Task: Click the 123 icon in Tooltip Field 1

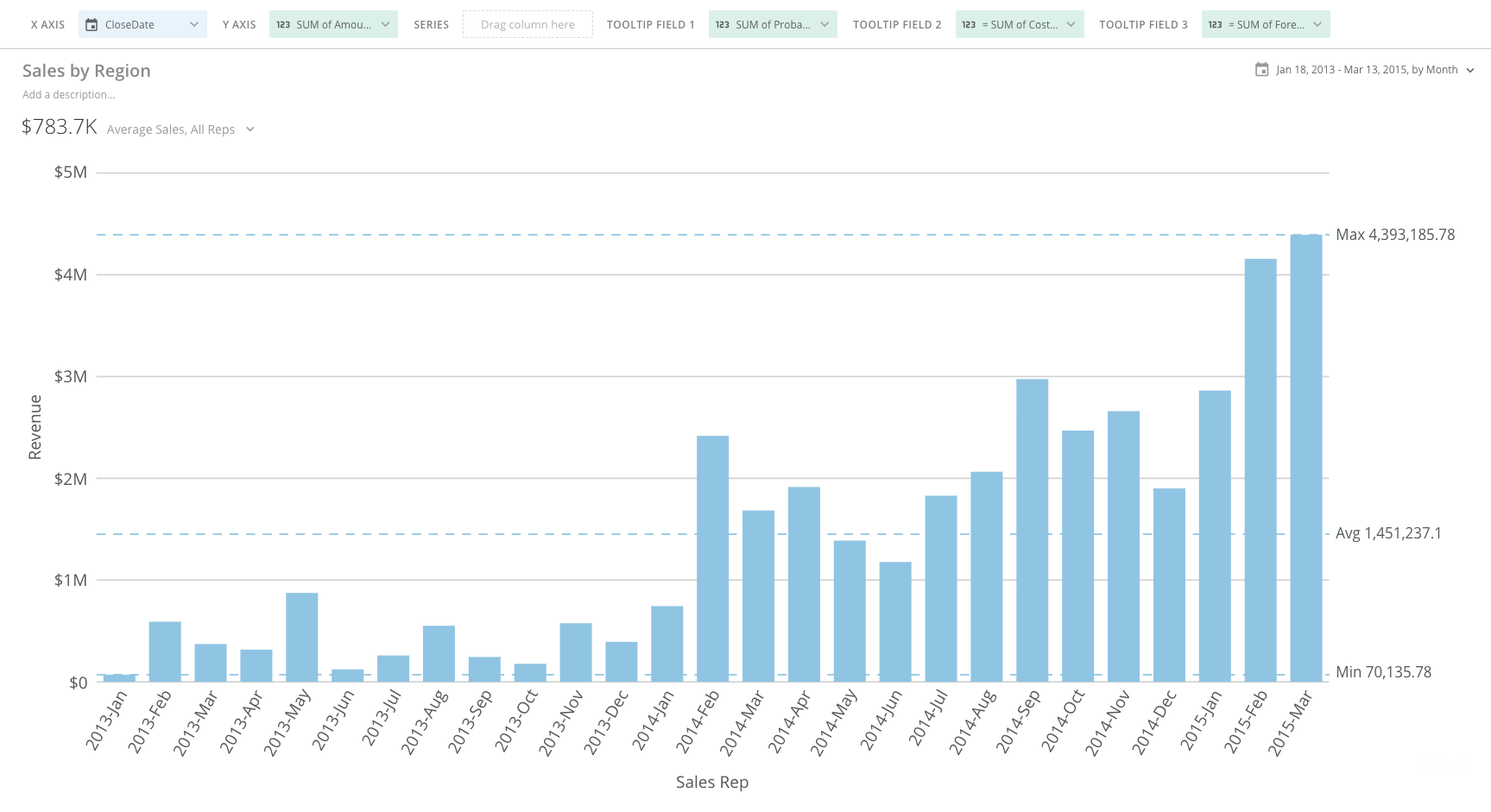Action: (722, 24)
